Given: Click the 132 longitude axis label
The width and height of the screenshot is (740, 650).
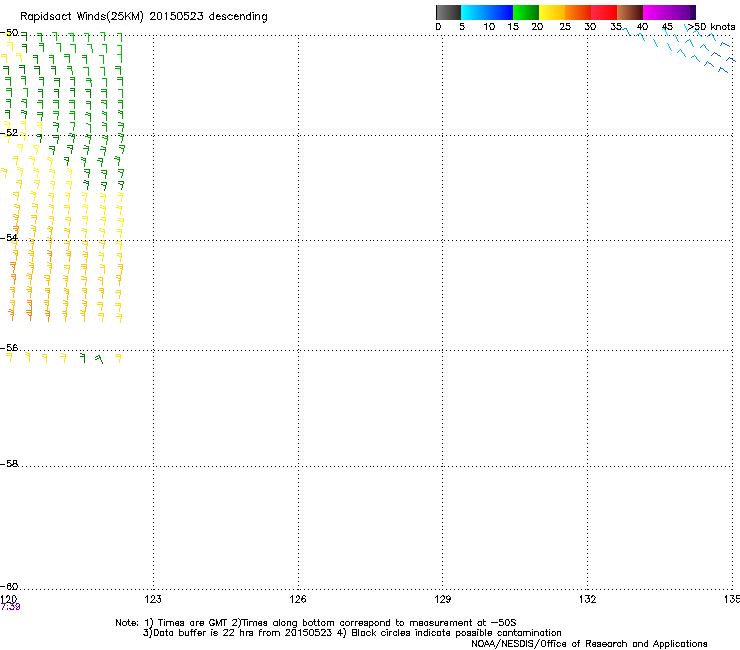Looking at the screenshot, I should pyautogui.click(x=588, y=599).
